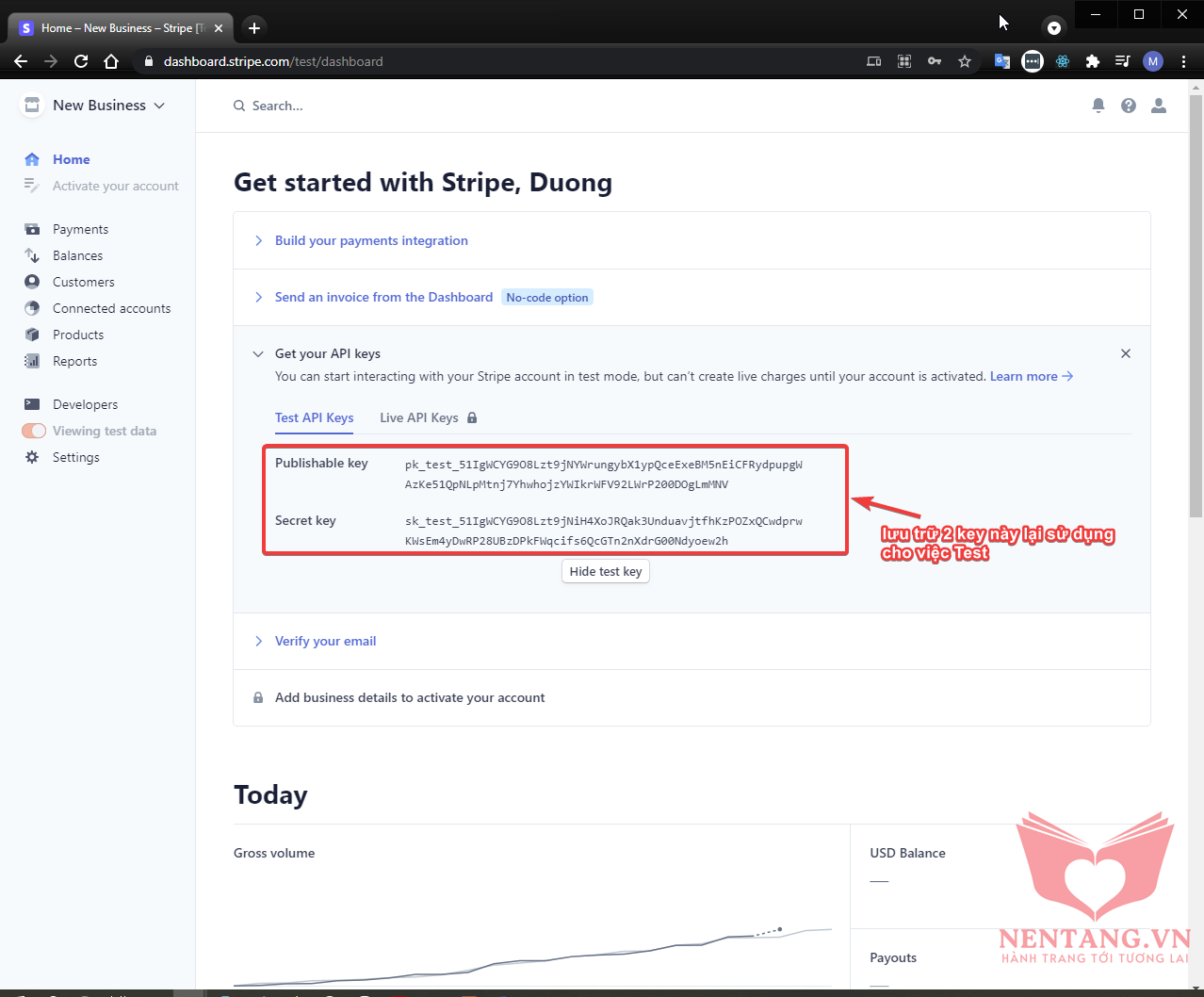
Task: Bookmark page with star icon
Action: click(x=964, y=61)
